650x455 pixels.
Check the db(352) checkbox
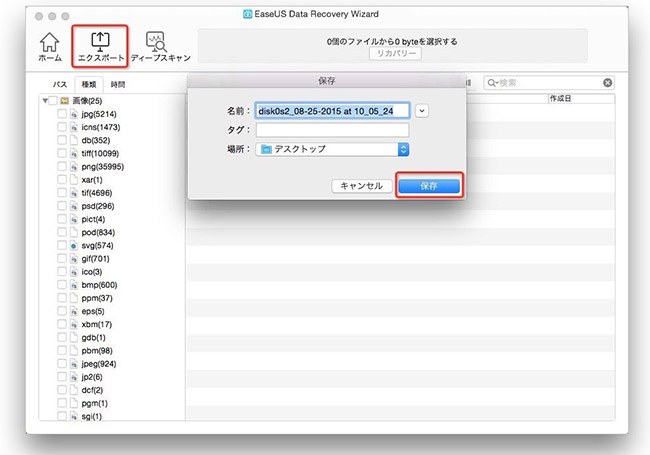(62, 140)
